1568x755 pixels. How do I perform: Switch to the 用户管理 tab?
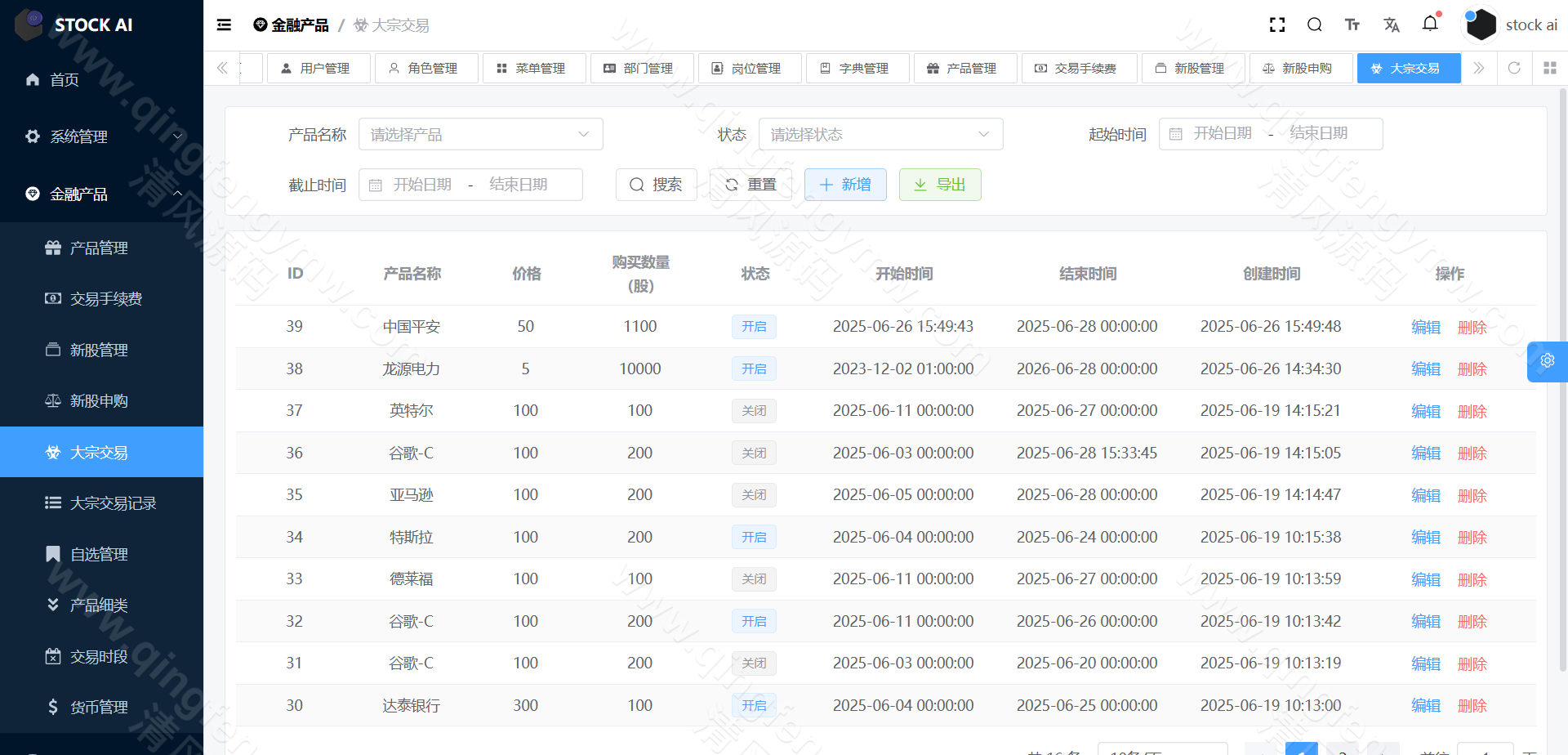318,68
